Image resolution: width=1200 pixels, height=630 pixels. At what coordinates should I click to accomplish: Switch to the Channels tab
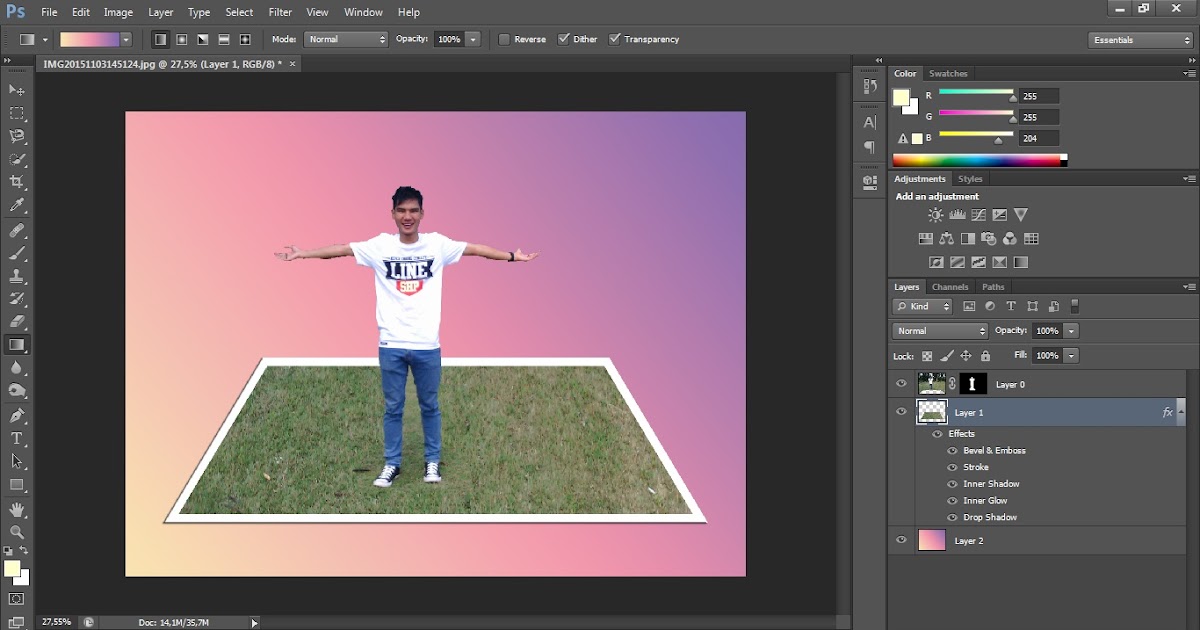950,286
